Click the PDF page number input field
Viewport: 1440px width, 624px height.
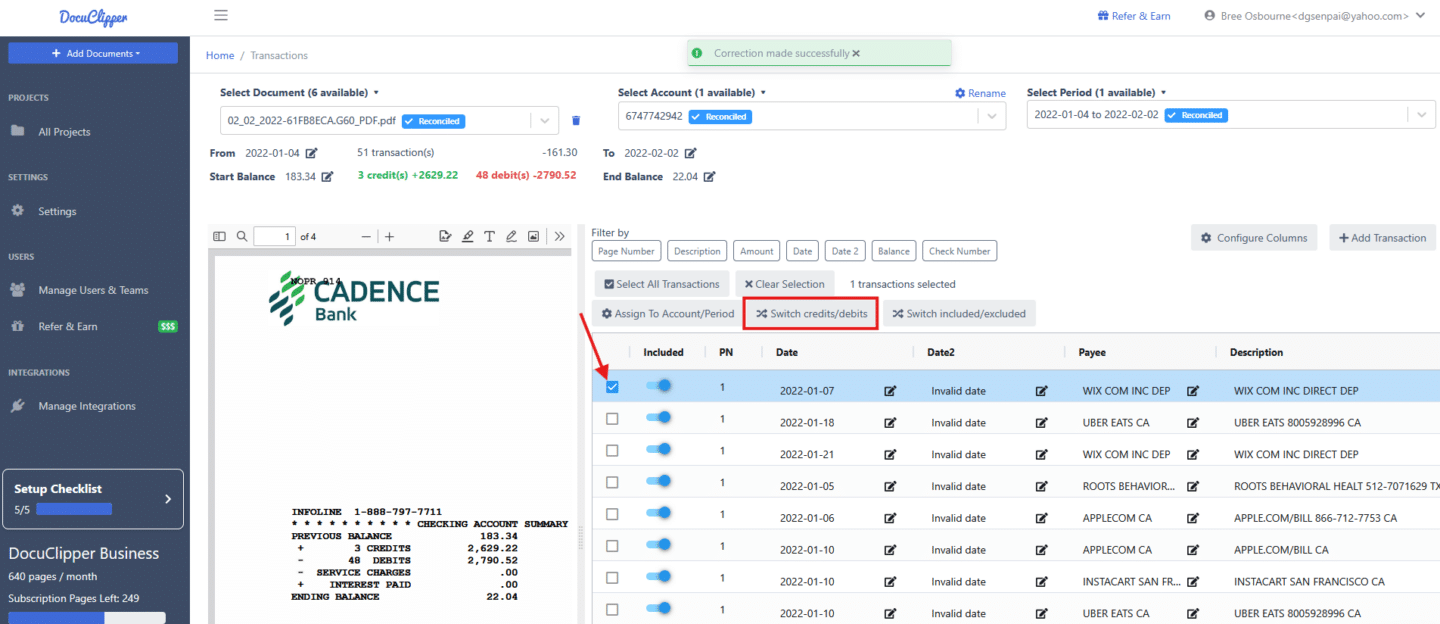pyautogui.click(x=275, y=237)
